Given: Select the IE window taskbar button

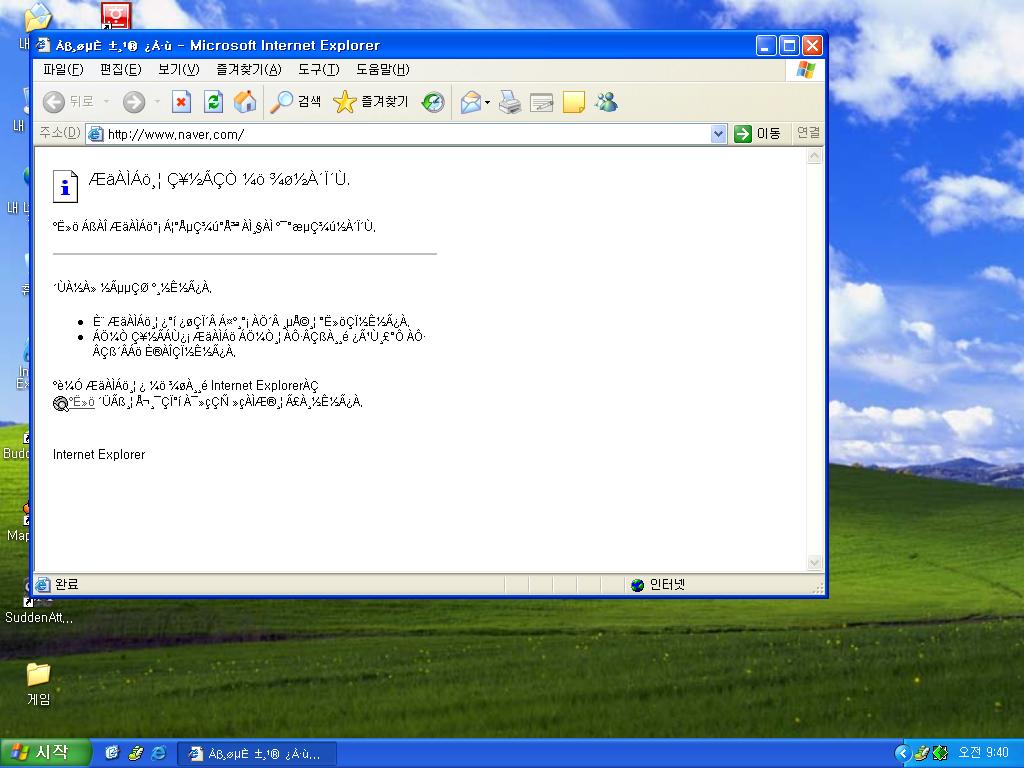Looking at the screenshot, I should point(257,754).
